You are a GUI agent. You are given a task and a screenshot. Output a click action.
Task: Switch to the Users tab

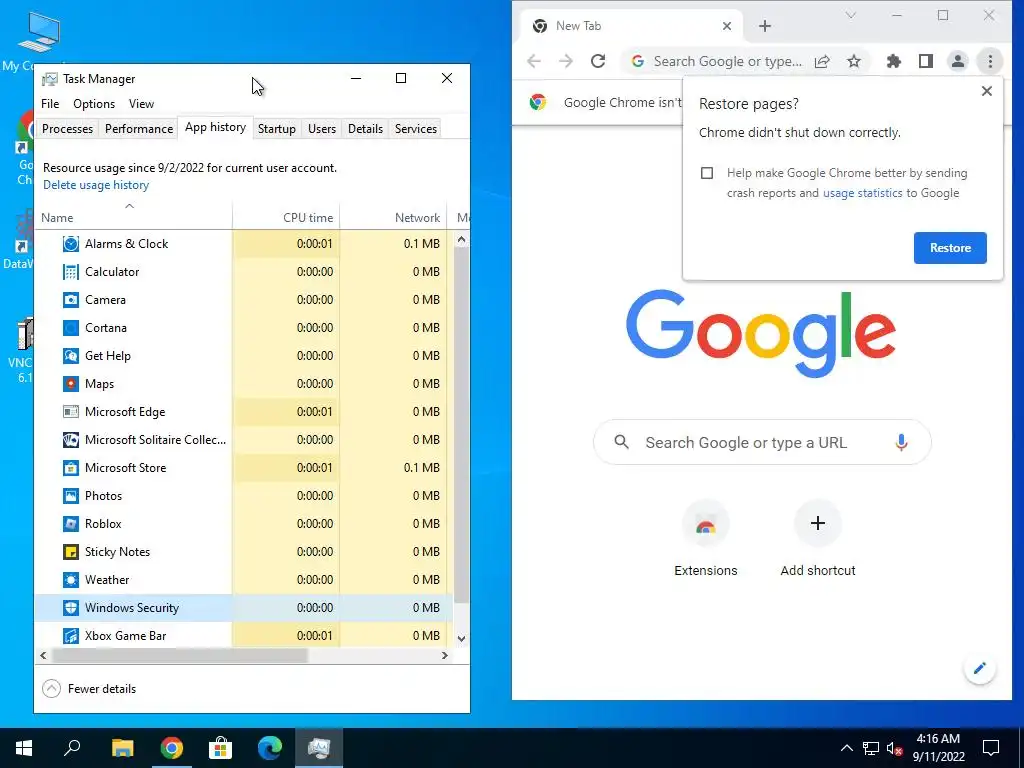coord(321,129)
